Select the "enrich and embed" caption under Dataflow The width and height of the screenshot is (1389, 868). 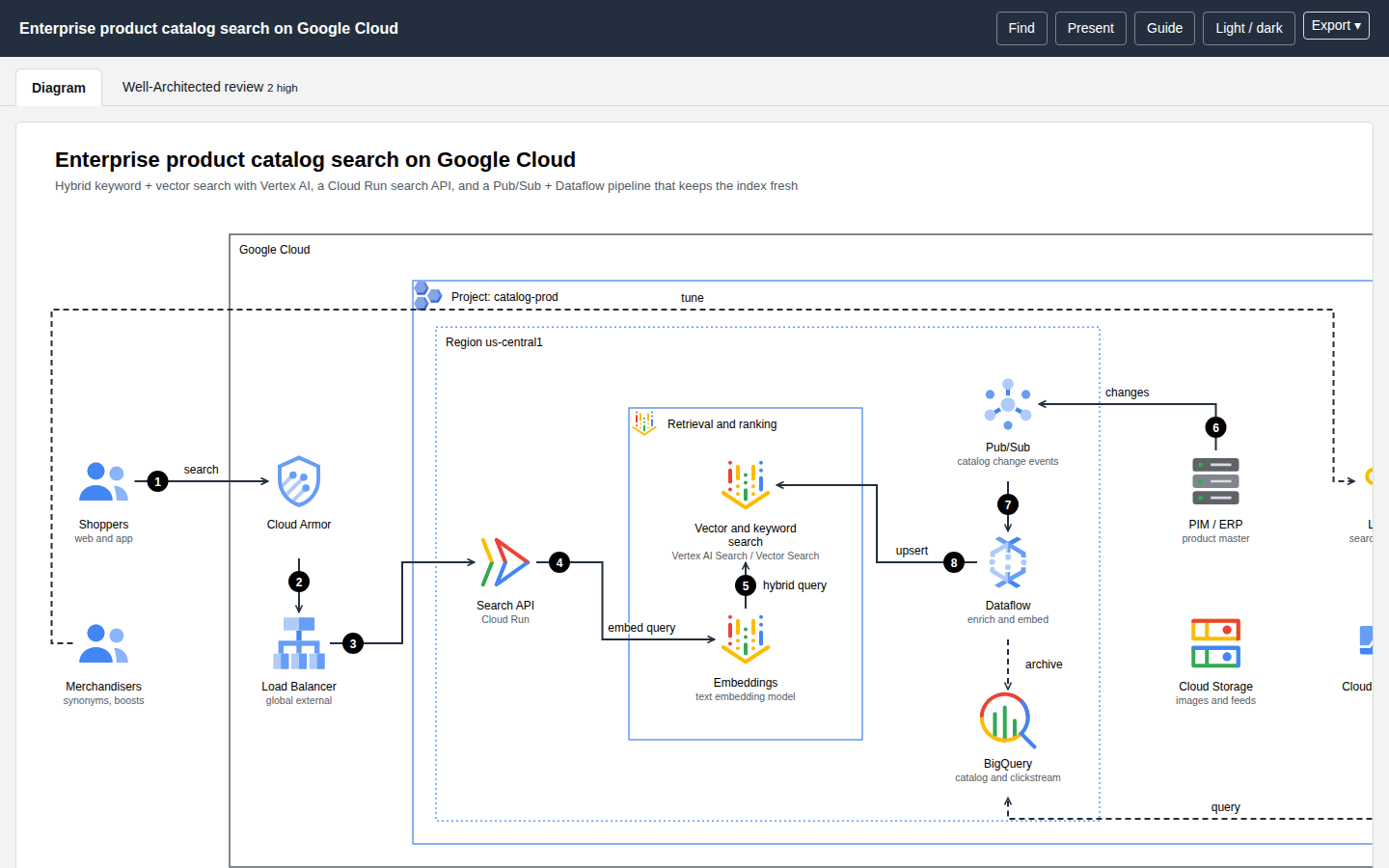pos(1008,620)
